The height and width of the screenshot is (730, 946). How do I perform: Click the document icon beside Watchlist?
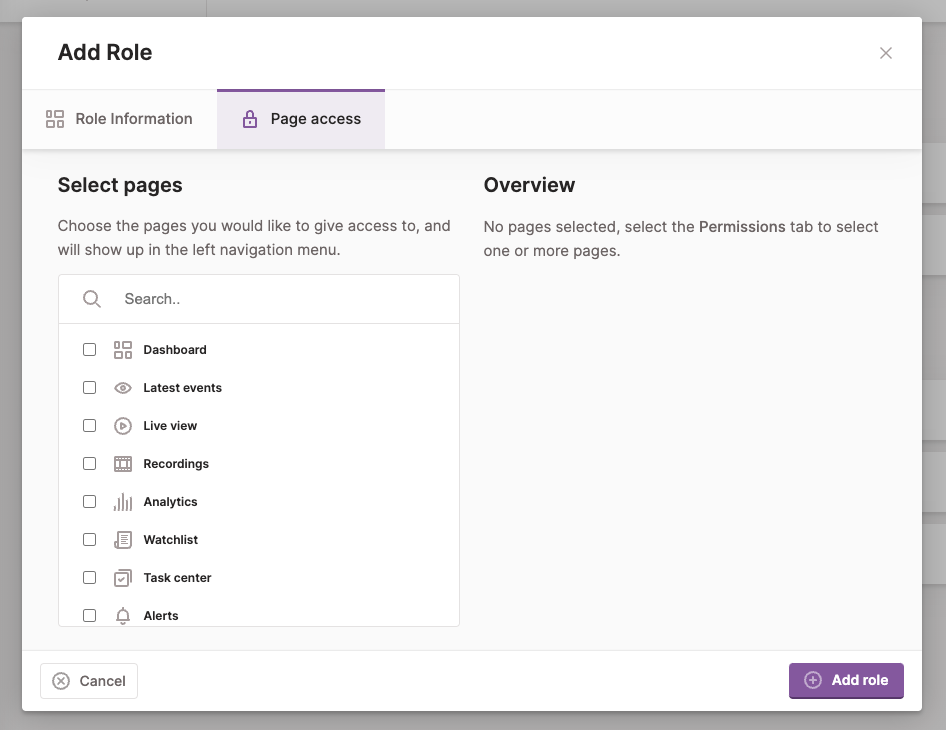[x=122, y=539]
